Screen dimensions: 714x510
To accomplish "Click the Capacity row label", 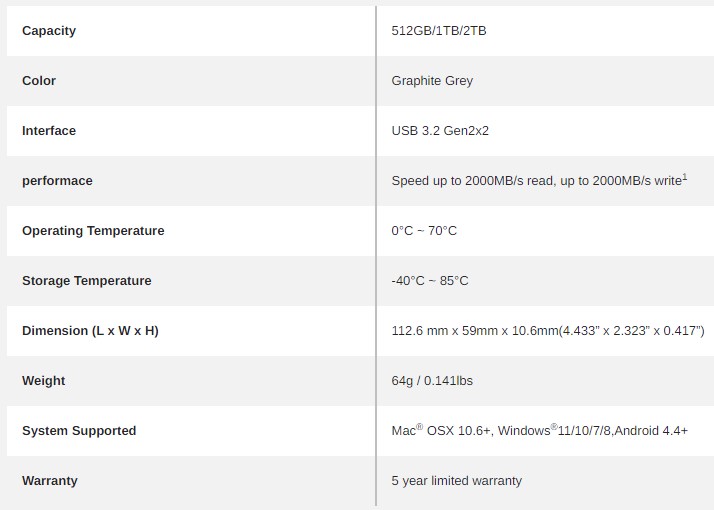I will pyautogui.click(x=49, y=31).
